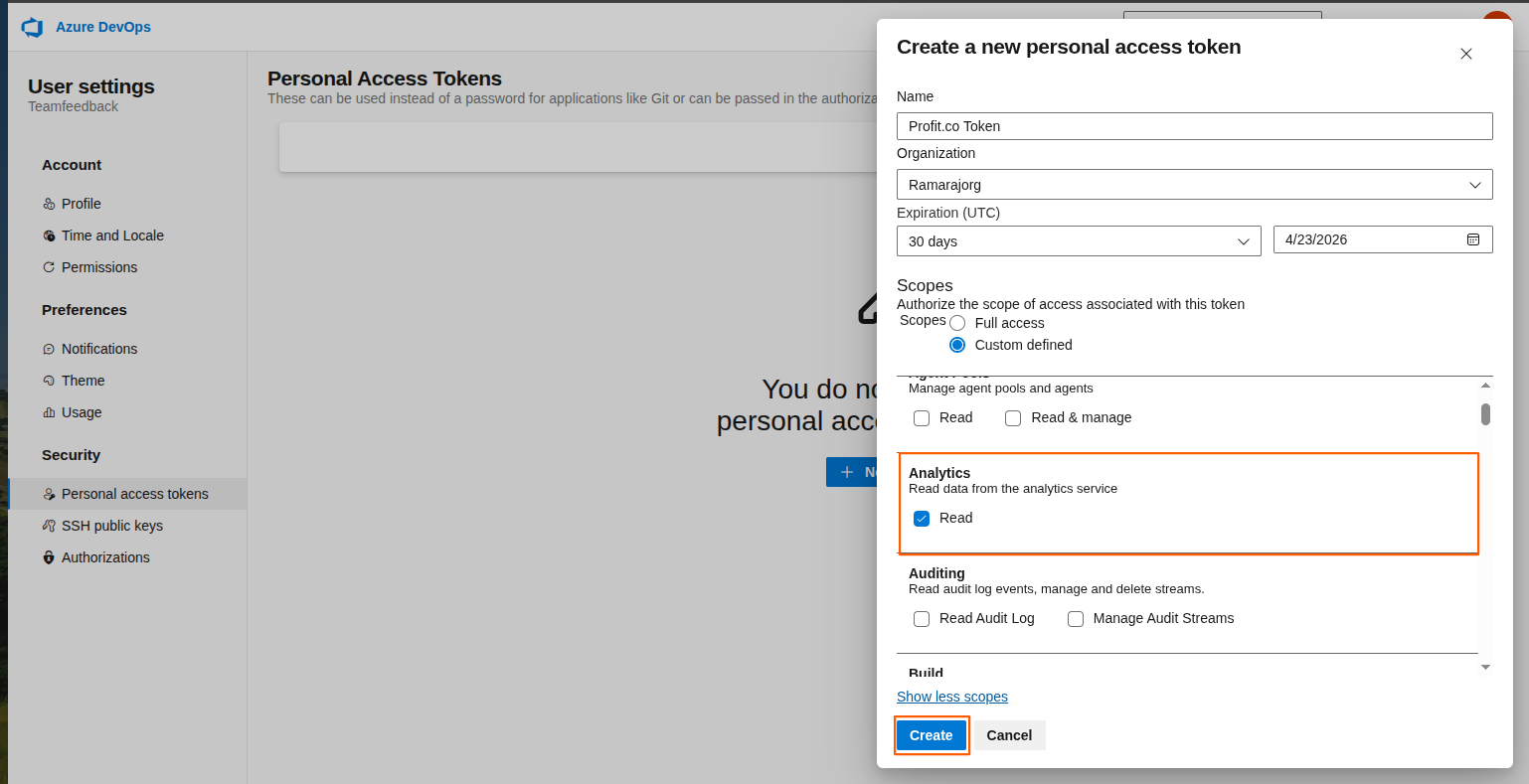Click the User settings heading
The image size is (1529, 784).
point(91,86)
